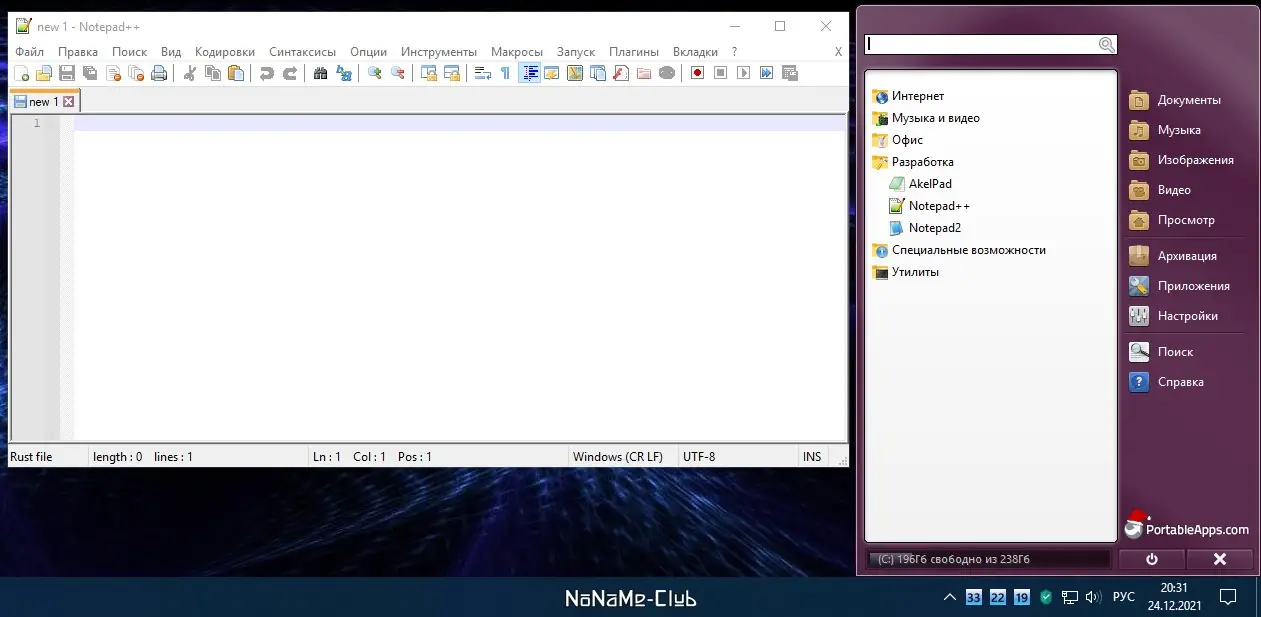Click the Undo arrow icon
1261x617 pixels.
pos(266,73)
